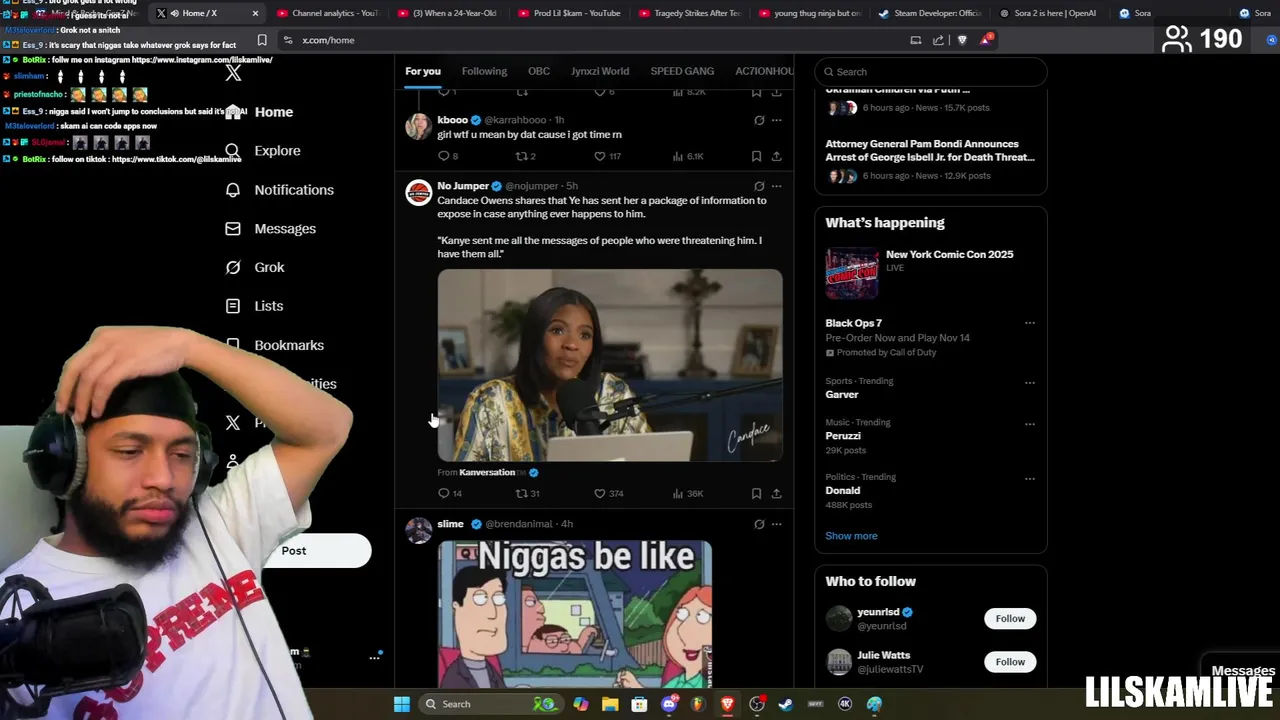This screenshot has width=1280, height=720.
Task: Open X logo home icon in sidebar
Action: point(233,73)
